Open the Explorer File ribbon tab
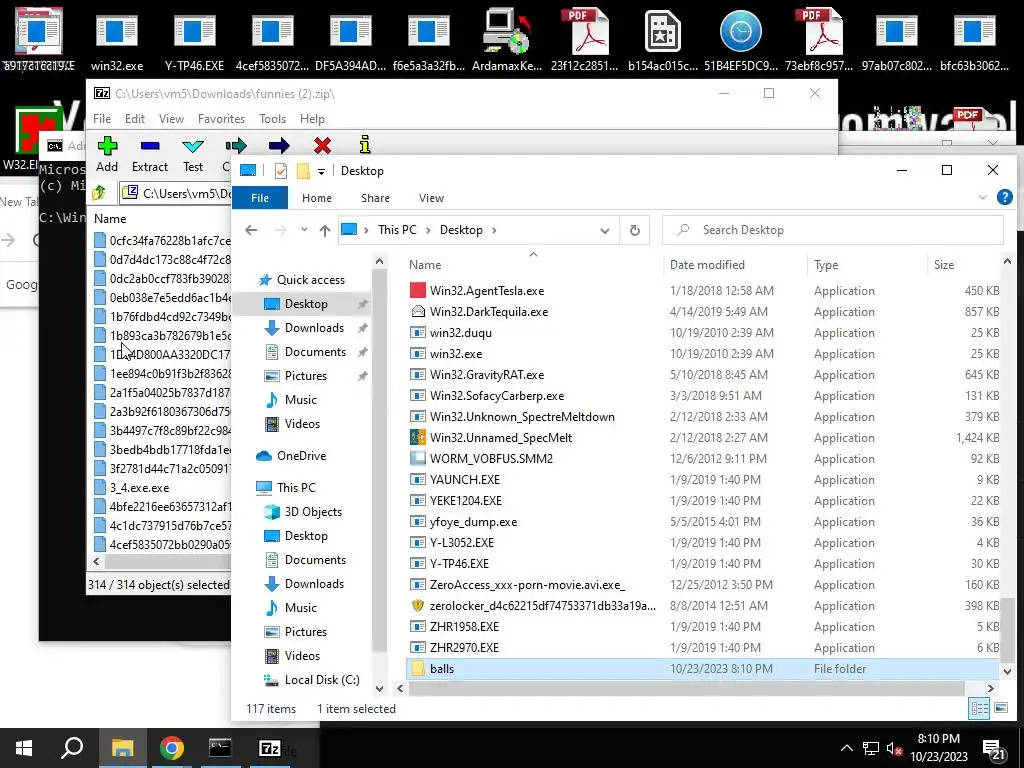The height and width of the screenshot is (768, 1024). coord(260,198)
